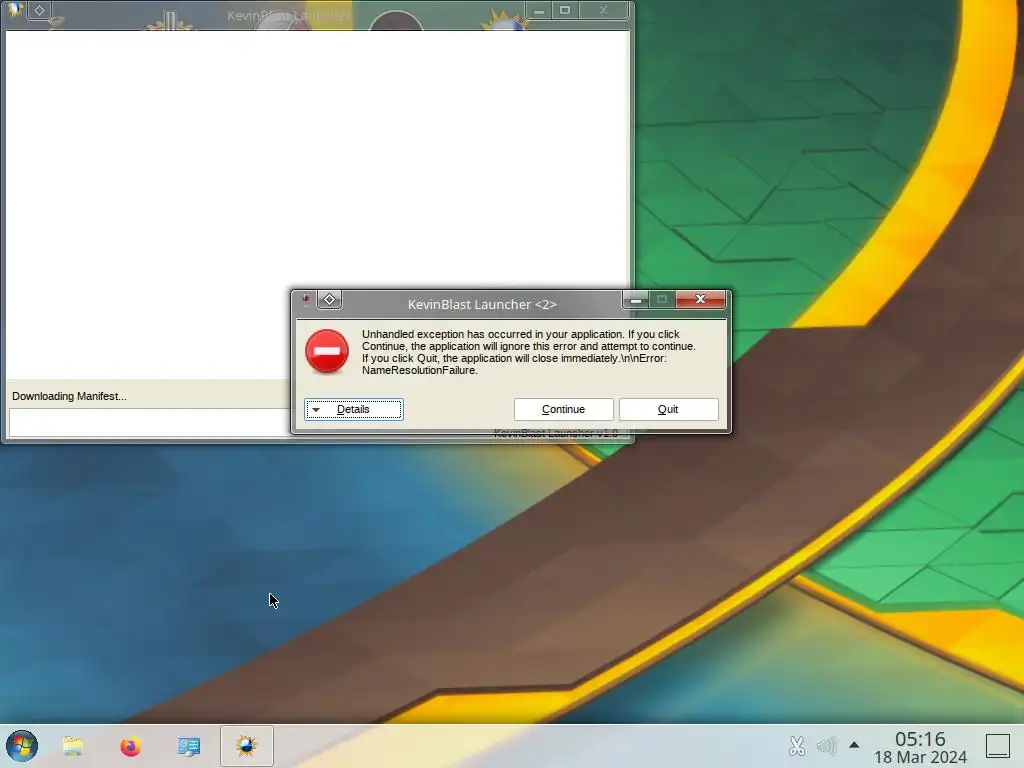
Task: Expand the Details section in error dialog
Action: (x=353, y=409)
